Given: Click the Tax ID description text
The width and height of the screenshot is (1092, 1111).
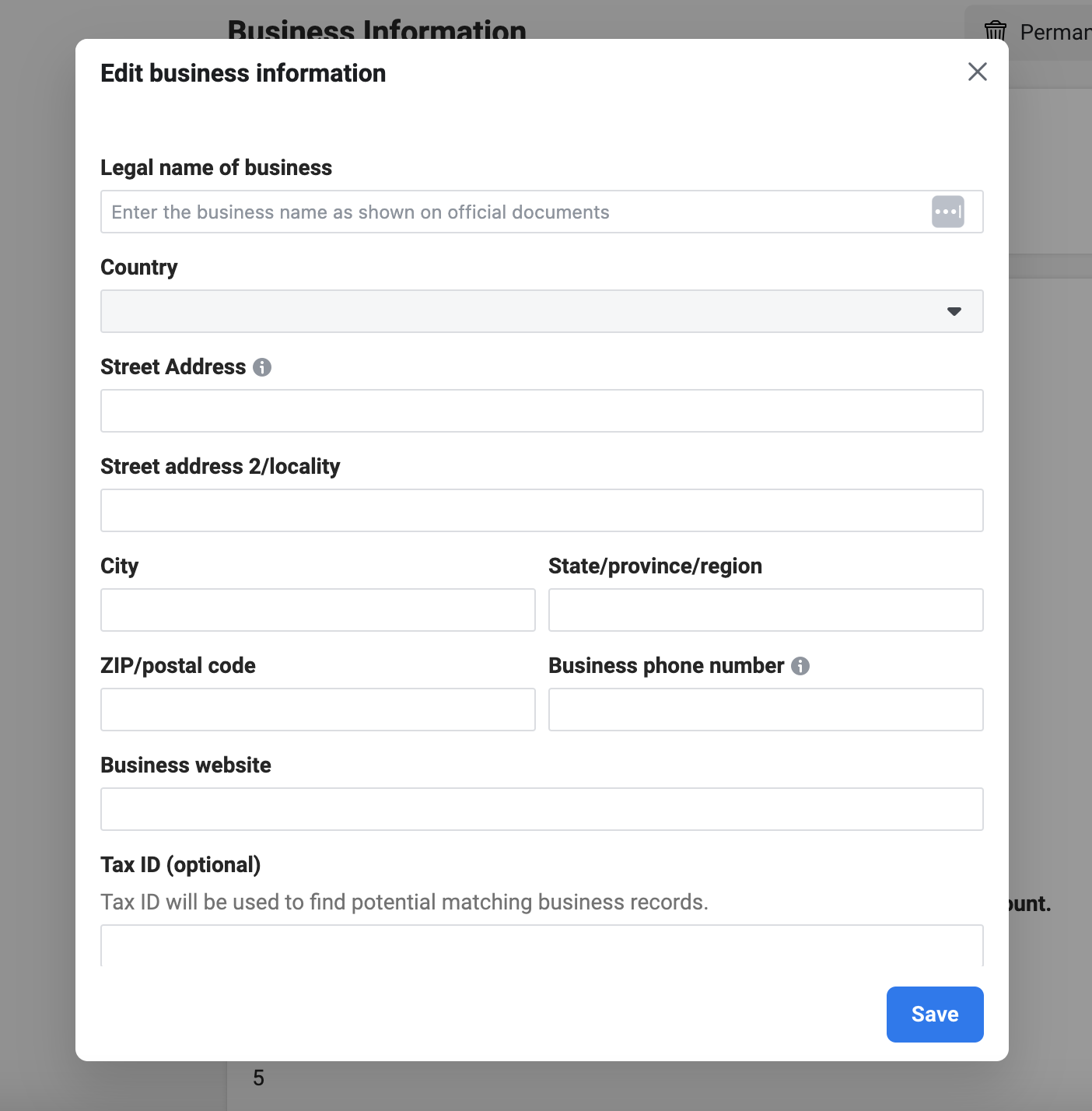Looking at the screenshot, I should click(x=404, y=902).
